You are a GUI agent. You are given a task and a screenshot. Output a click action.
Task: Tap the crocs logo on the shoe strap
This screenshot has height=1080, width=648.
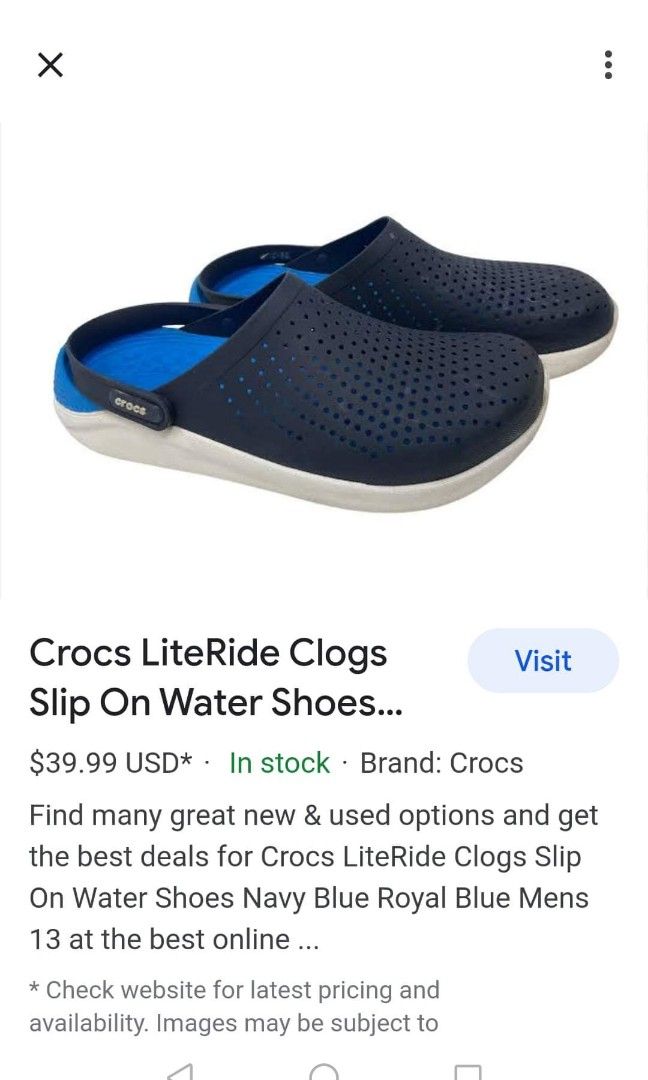[131, 407]
